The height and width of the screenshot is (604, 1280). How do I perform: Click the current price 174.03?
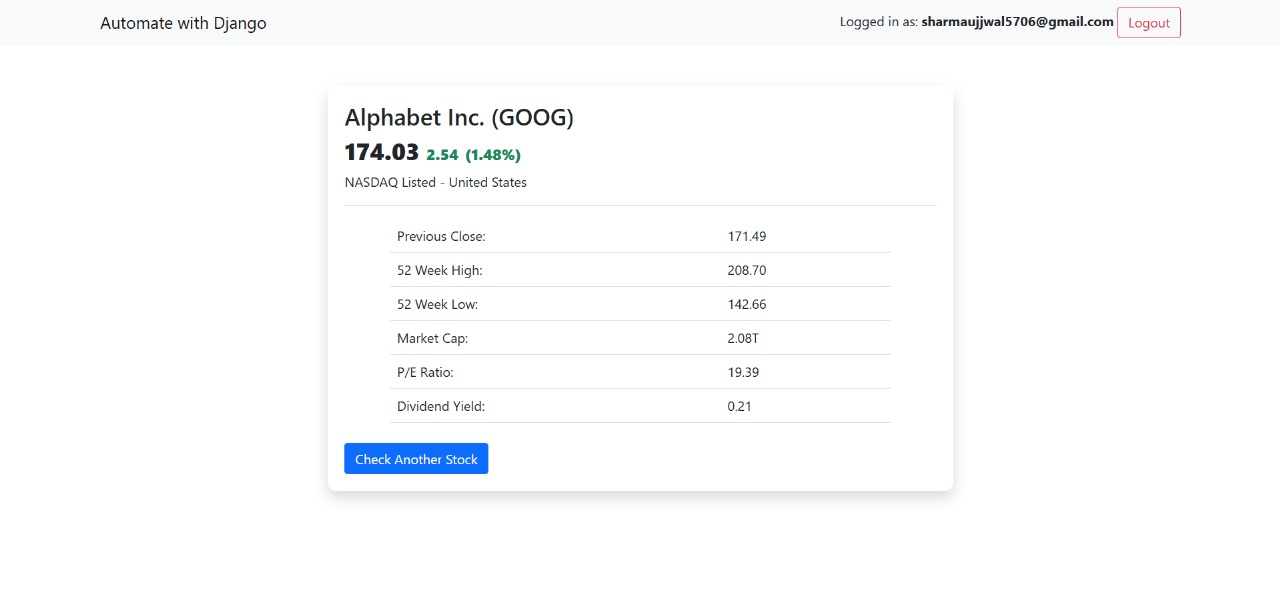(x=381, y=153)
